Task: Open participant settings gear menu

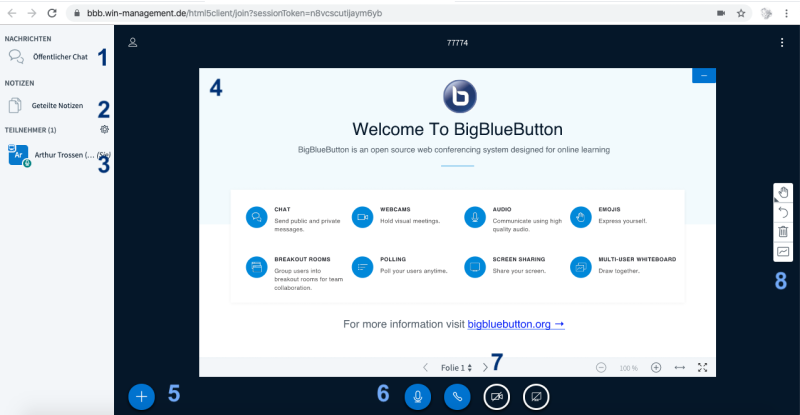Action: pos(103,130)
